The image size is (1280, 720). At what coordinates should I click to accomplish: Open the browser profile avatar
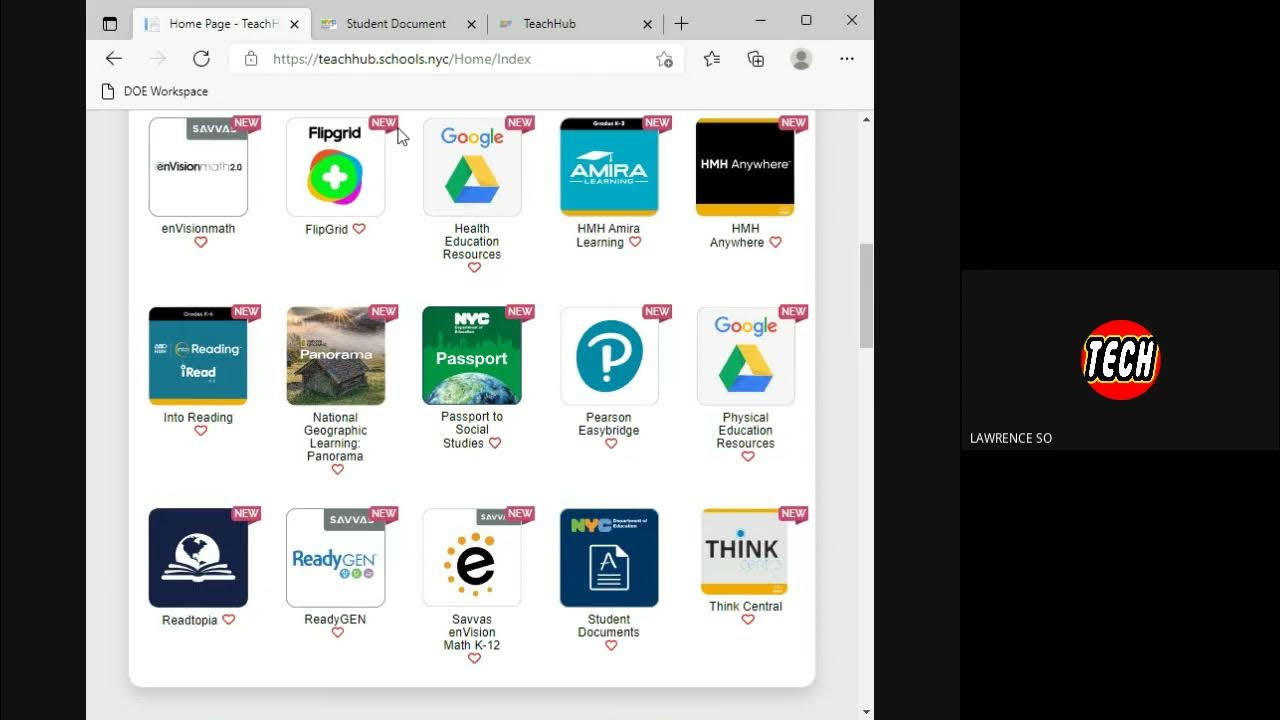point(801,59)
